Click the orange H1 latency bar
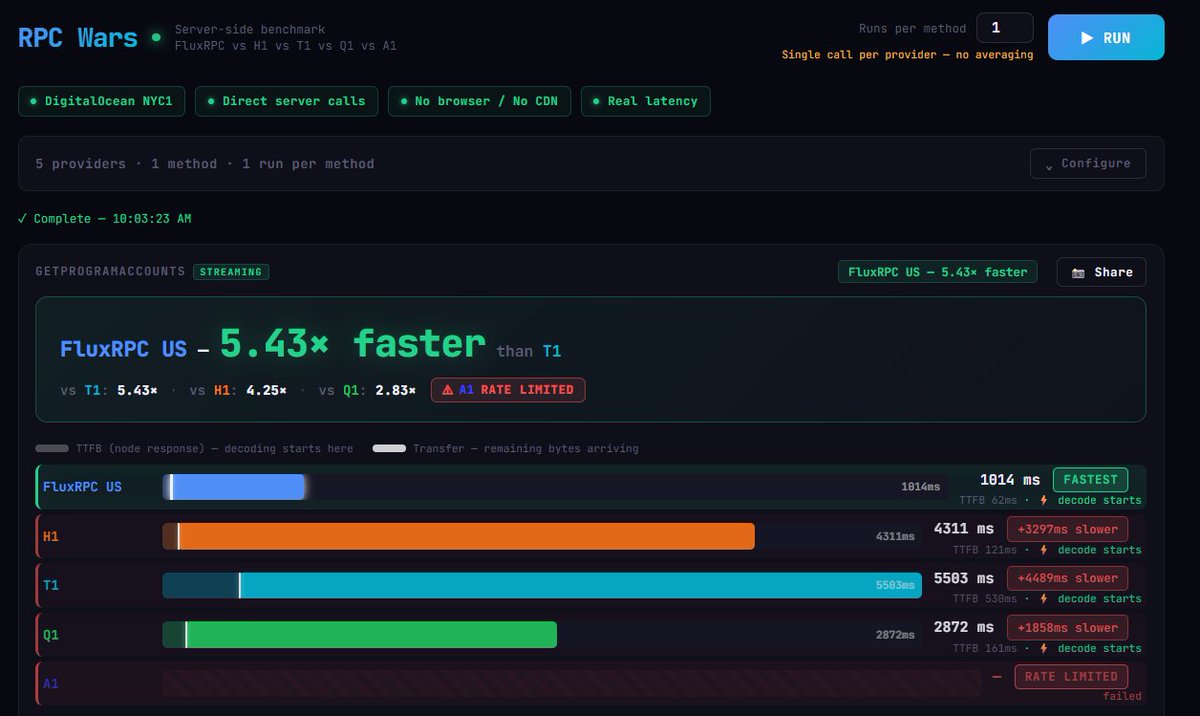This screenshot has width=1200, height=716. click(x=459, y=536)
